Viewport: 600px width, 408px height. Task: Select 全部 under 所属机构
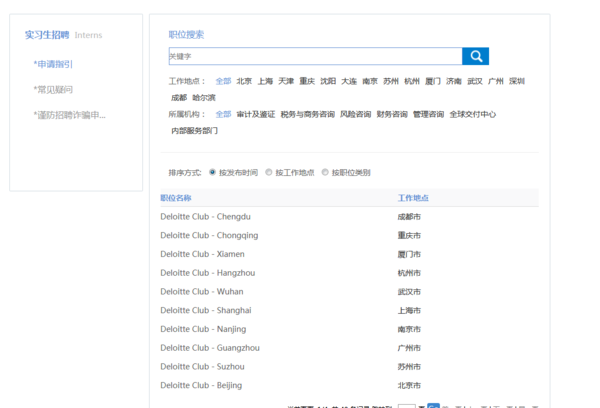(x=223, y=114)
